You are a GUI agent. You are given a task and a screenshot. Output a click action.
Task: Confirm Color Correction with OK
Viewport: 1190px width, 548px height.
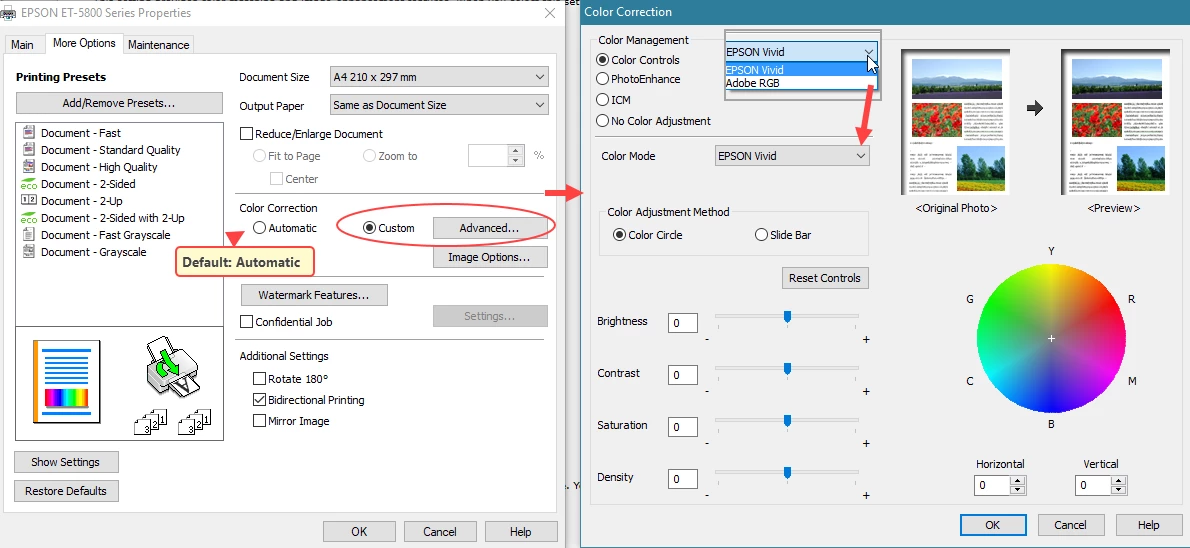click(x=993, y=524)
